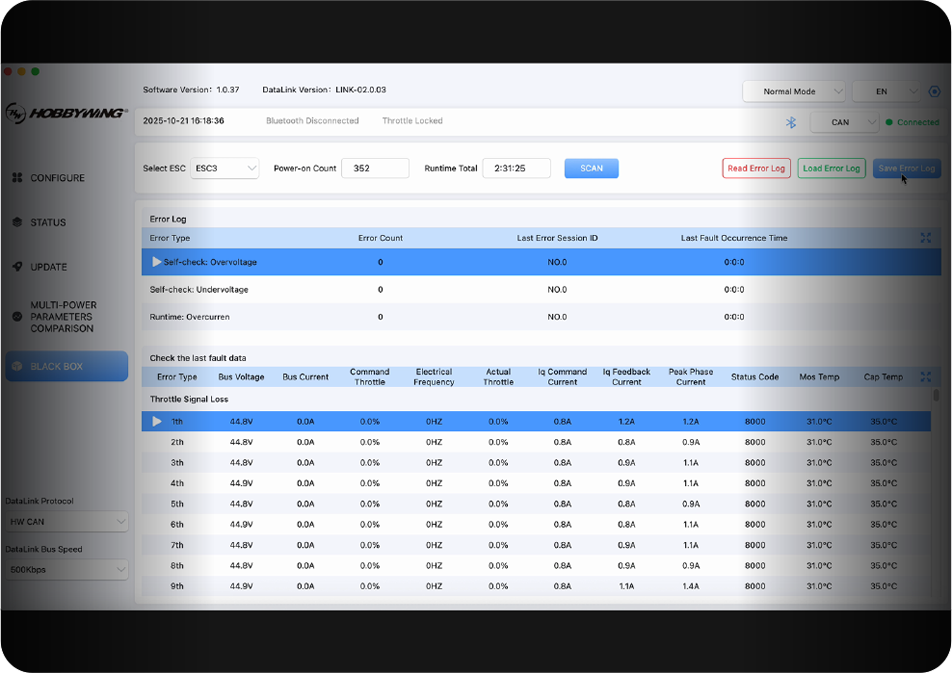Screen dimensions: 952x674
Task: Click the UPDATE rocket icon in sidebar
Action: pos(17,267)
